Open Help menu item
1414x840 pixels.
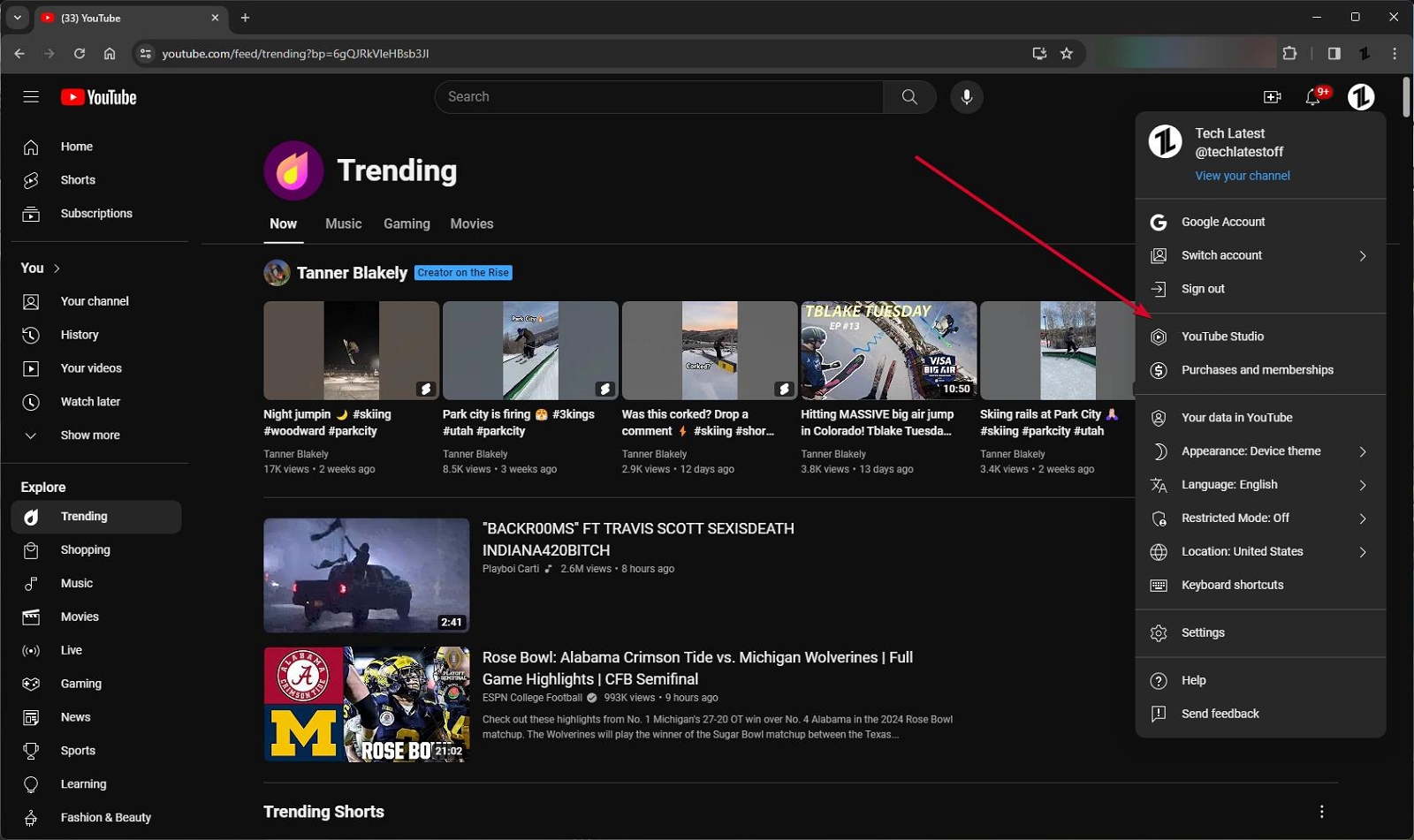coord(1260,681)
